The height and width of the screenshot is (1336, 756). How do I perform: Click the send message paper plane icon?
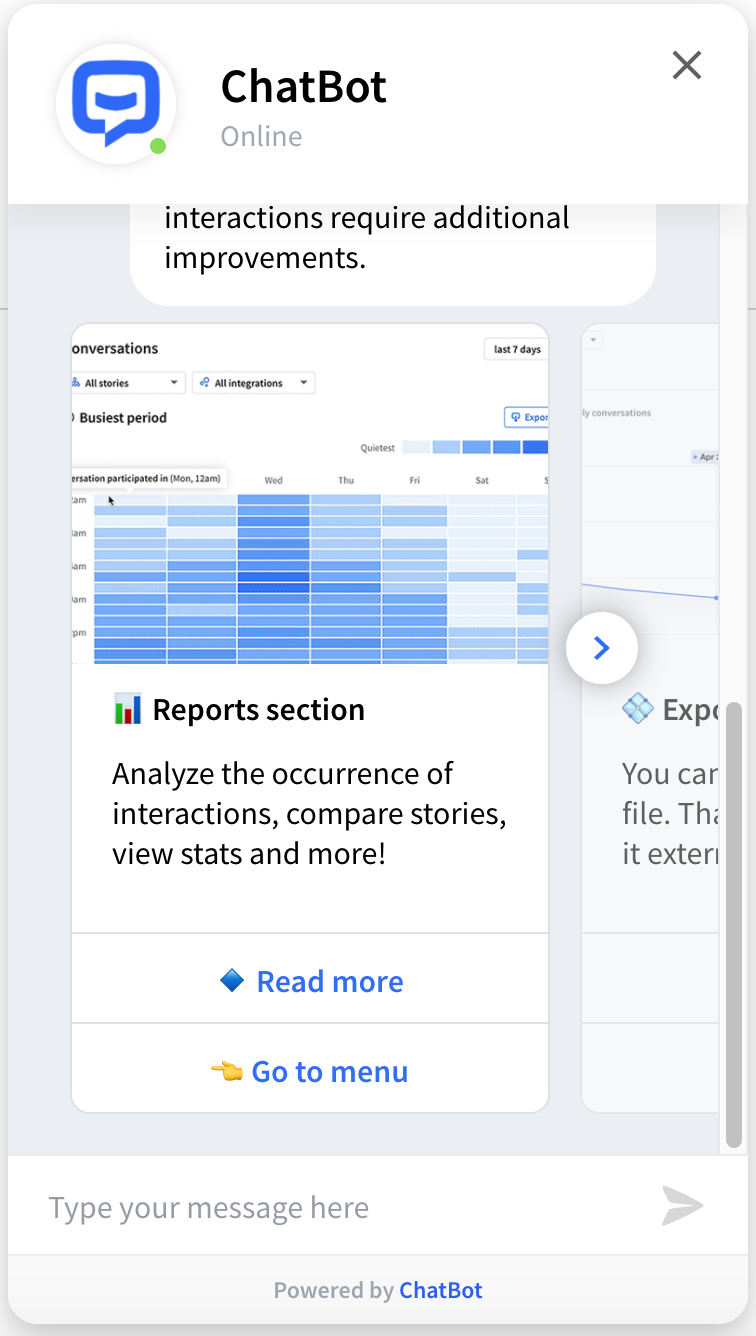tap(682, 1206)
